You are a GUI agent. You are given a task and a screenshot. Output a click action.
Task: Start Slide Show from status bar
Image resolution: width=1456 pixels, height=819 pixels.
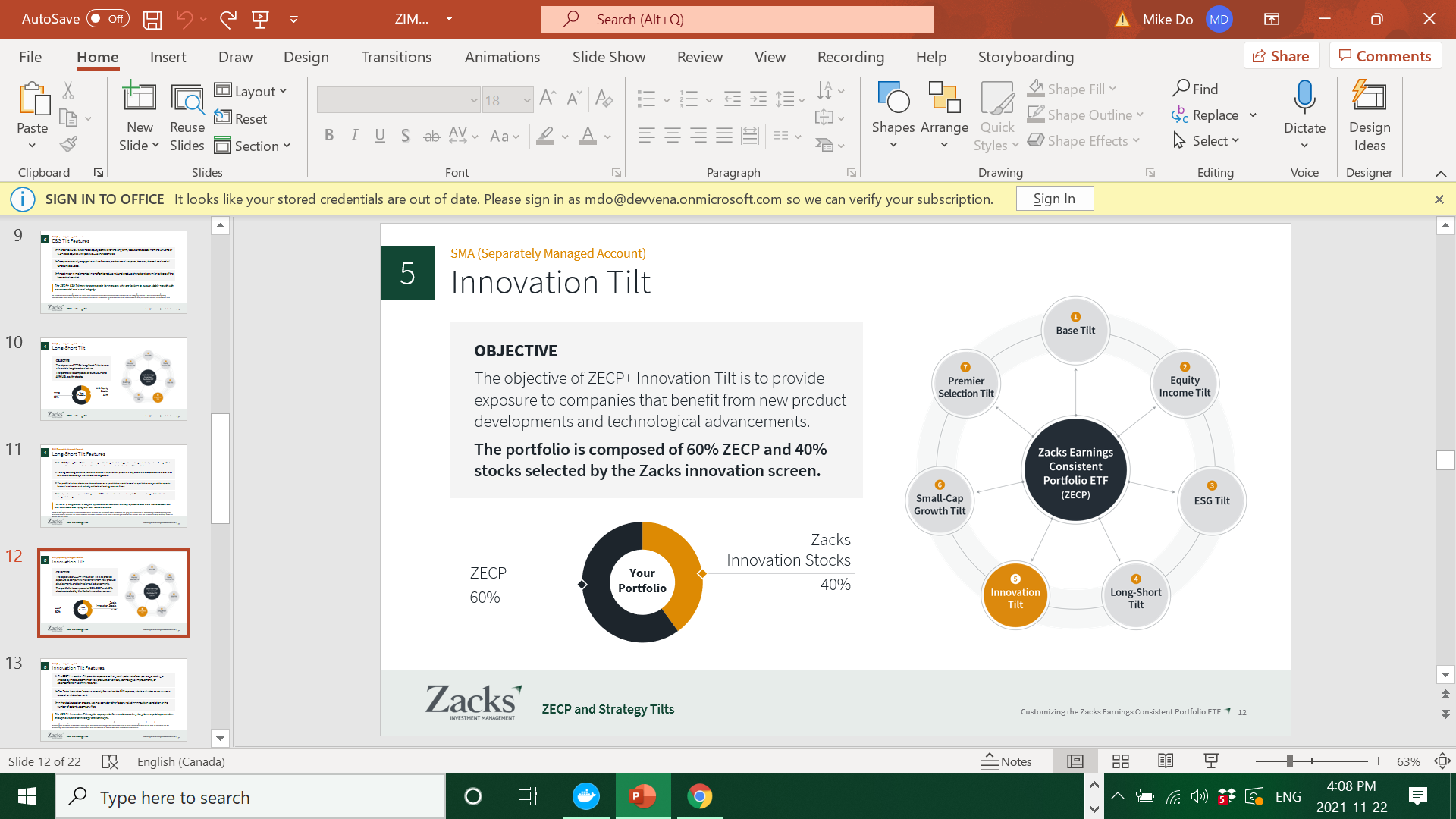click(x=1211, y=761)
